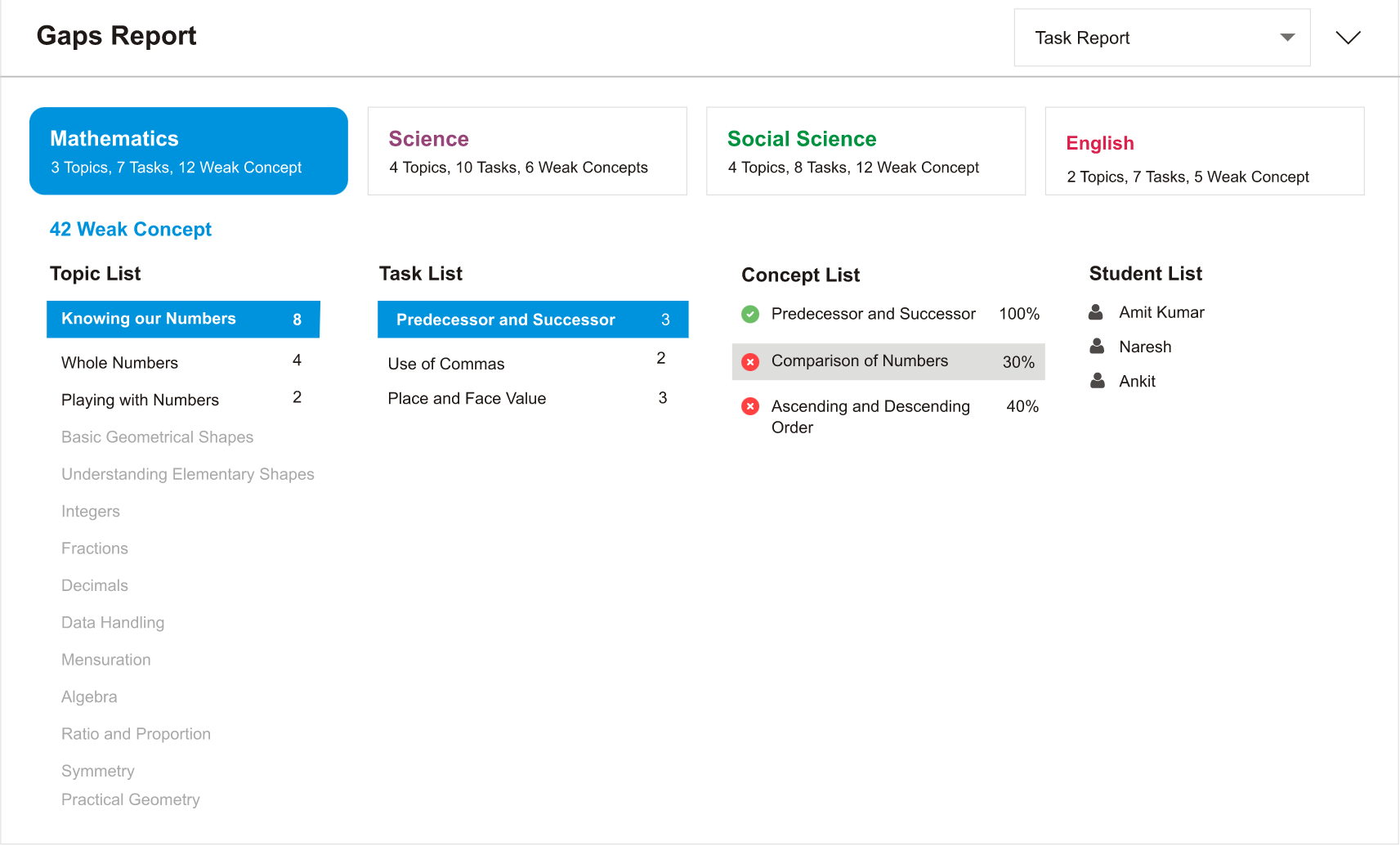Click the user icon next to Naresh

click(x=1096, y=346)
